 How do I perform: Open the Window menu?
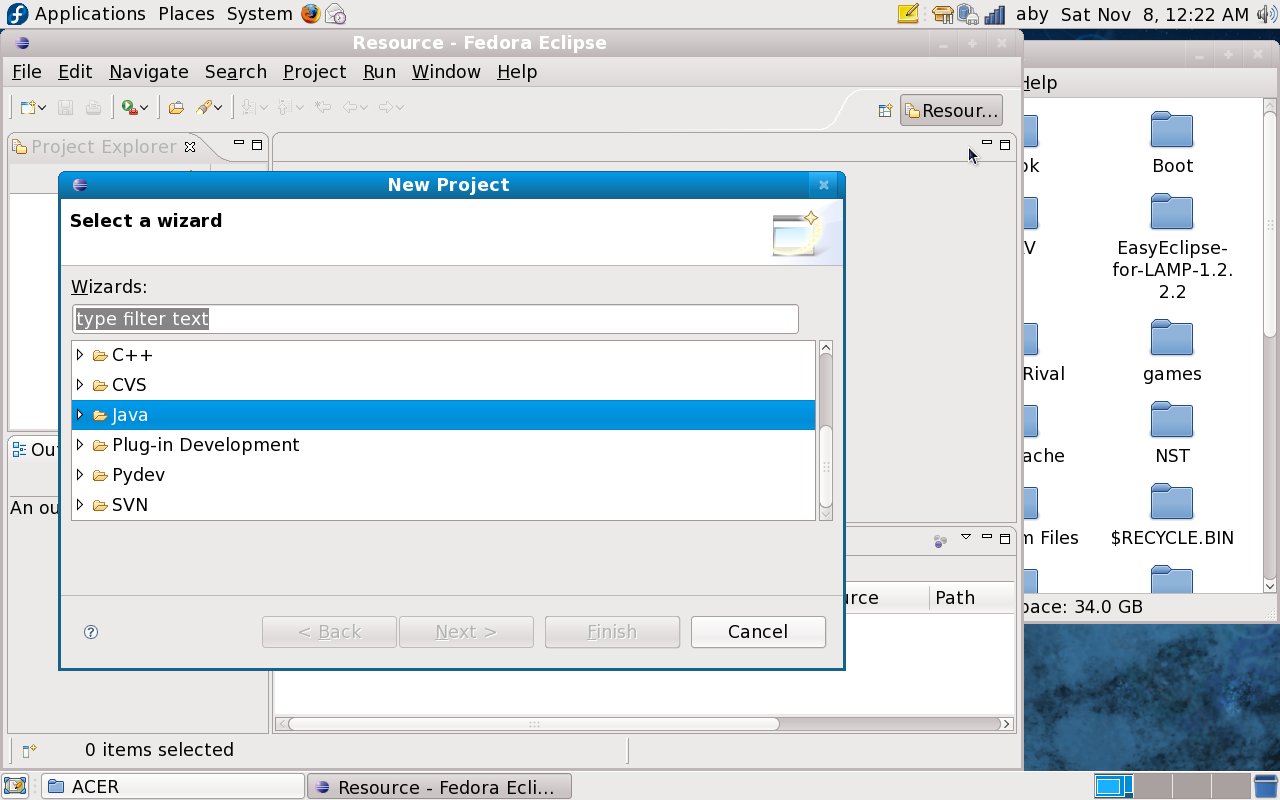[x=446, y=72]
